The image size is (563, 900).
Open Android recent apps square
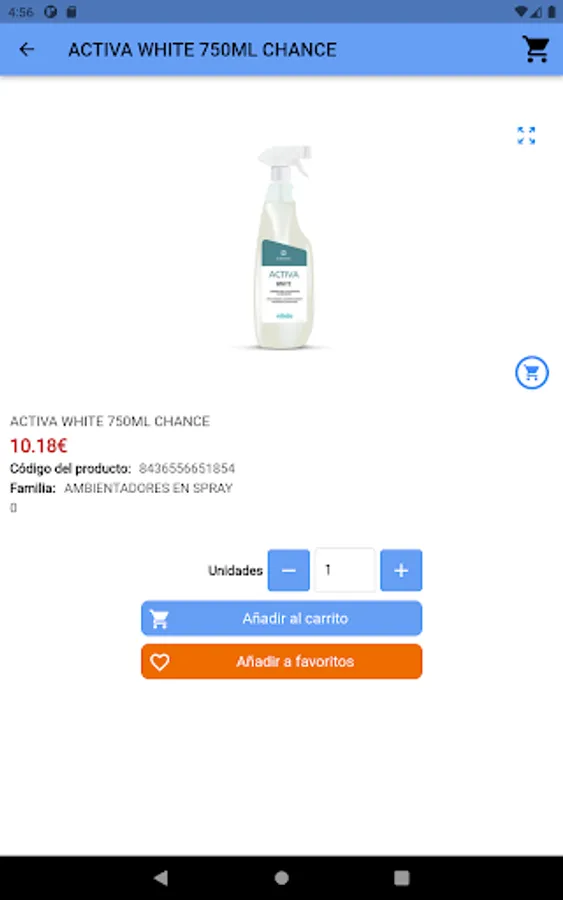click(x=402, y=877)
